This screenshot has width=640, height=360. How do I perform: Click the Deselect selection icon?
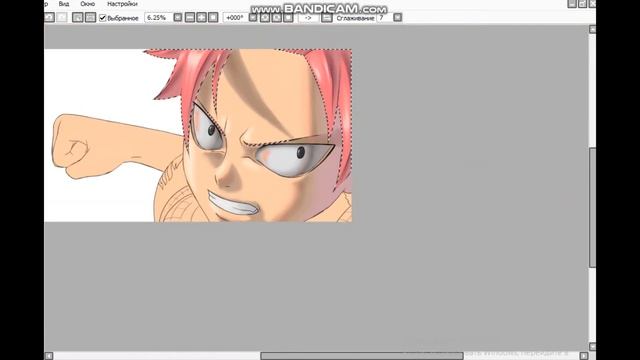click(x=78, y=17)
